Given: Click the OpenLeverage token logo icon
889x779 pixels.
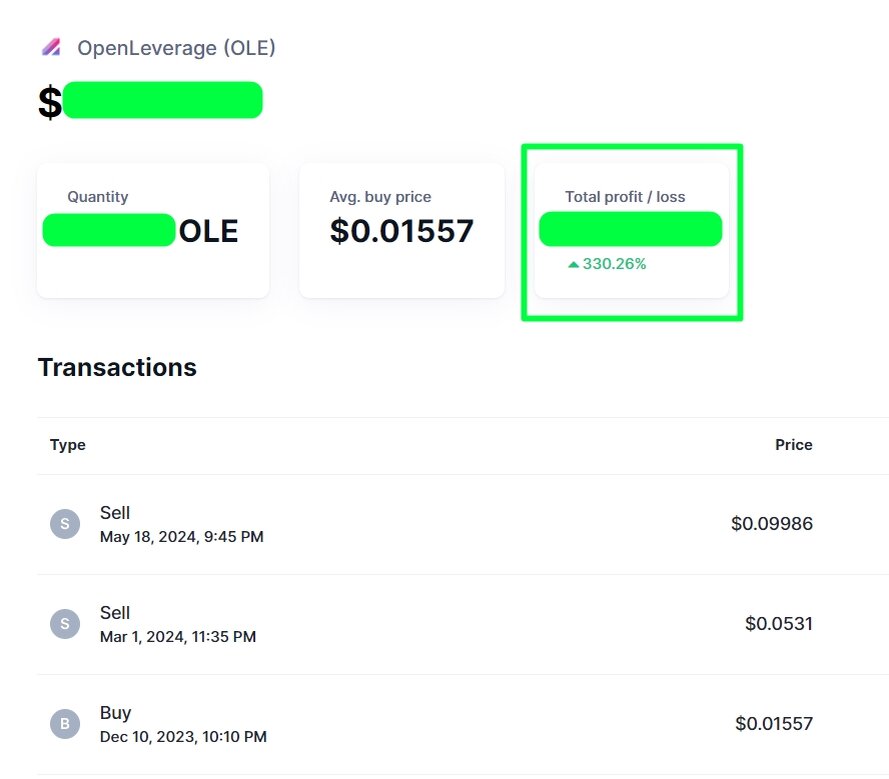Looking at the screenshot, I should pyautogui.click(x=55, y=47).
